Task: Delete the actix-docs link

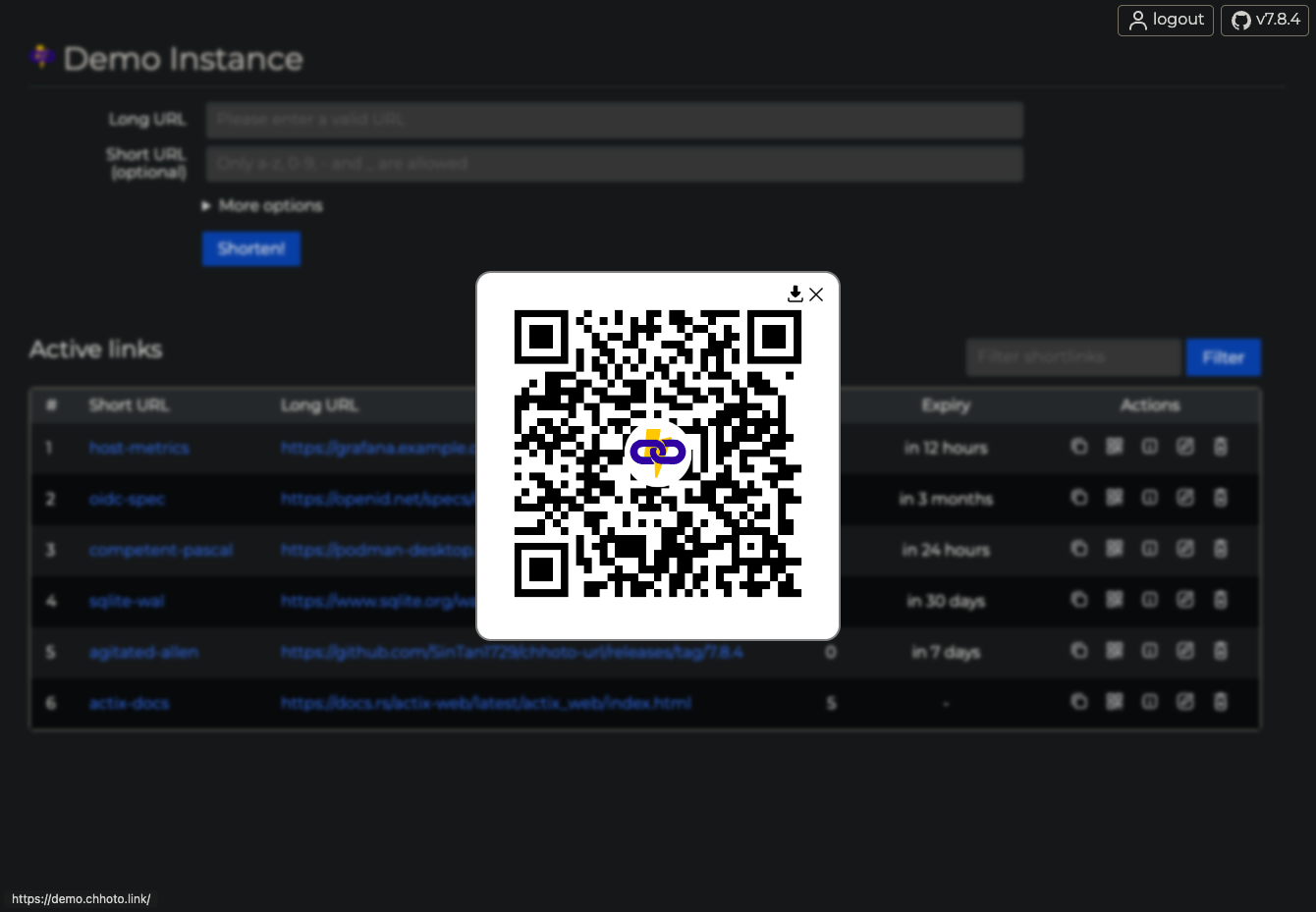Action: 1221,701
